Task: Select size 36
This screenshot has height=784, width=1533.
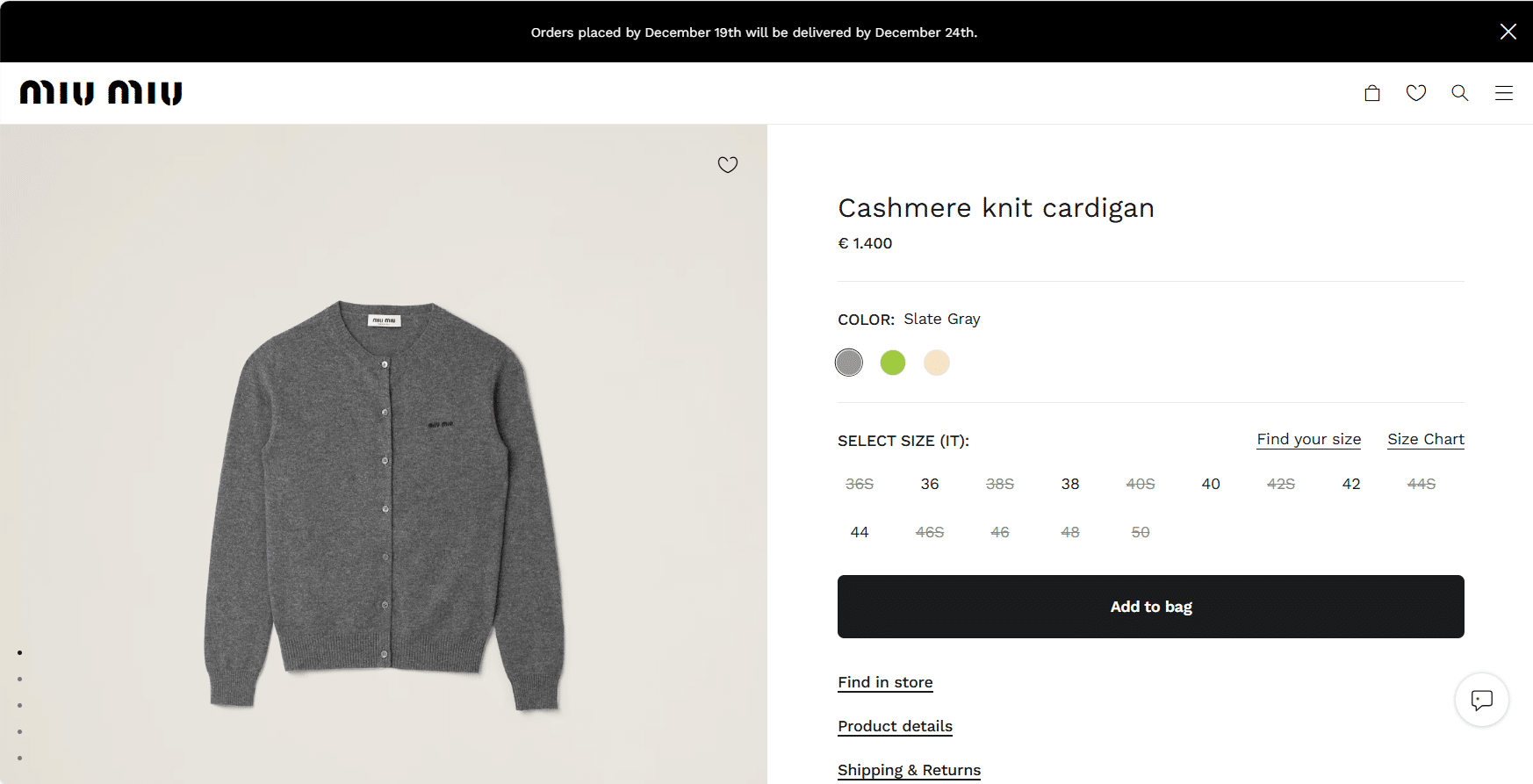Action: (930, 484)
